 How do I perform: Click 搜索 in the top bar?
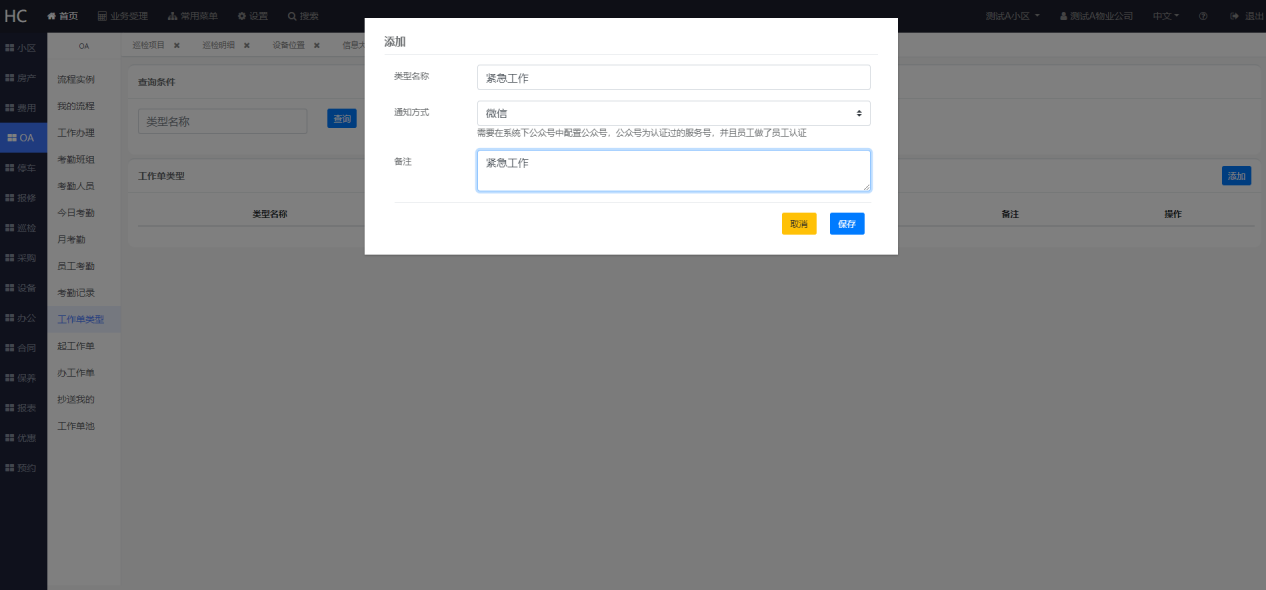pyautogui.click(x=303, y=16)
